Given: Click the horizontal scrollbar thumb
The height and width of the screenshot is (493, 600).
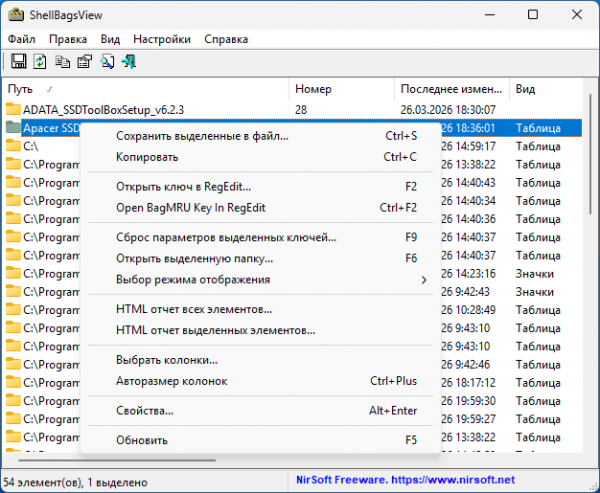Looking at the screenshot, I should pos(117,460).
